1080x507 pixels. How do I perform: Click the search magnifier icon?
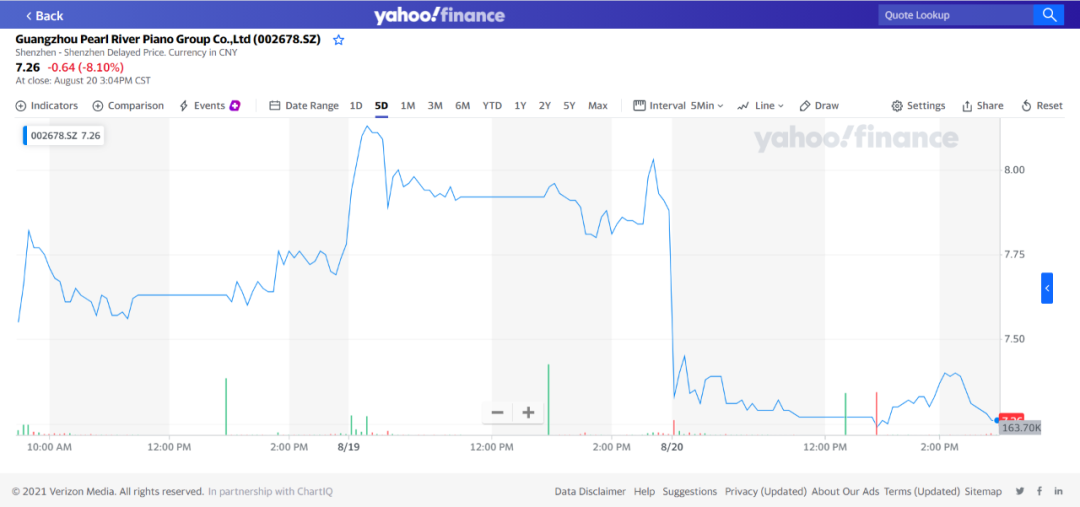coord(1049,14)
